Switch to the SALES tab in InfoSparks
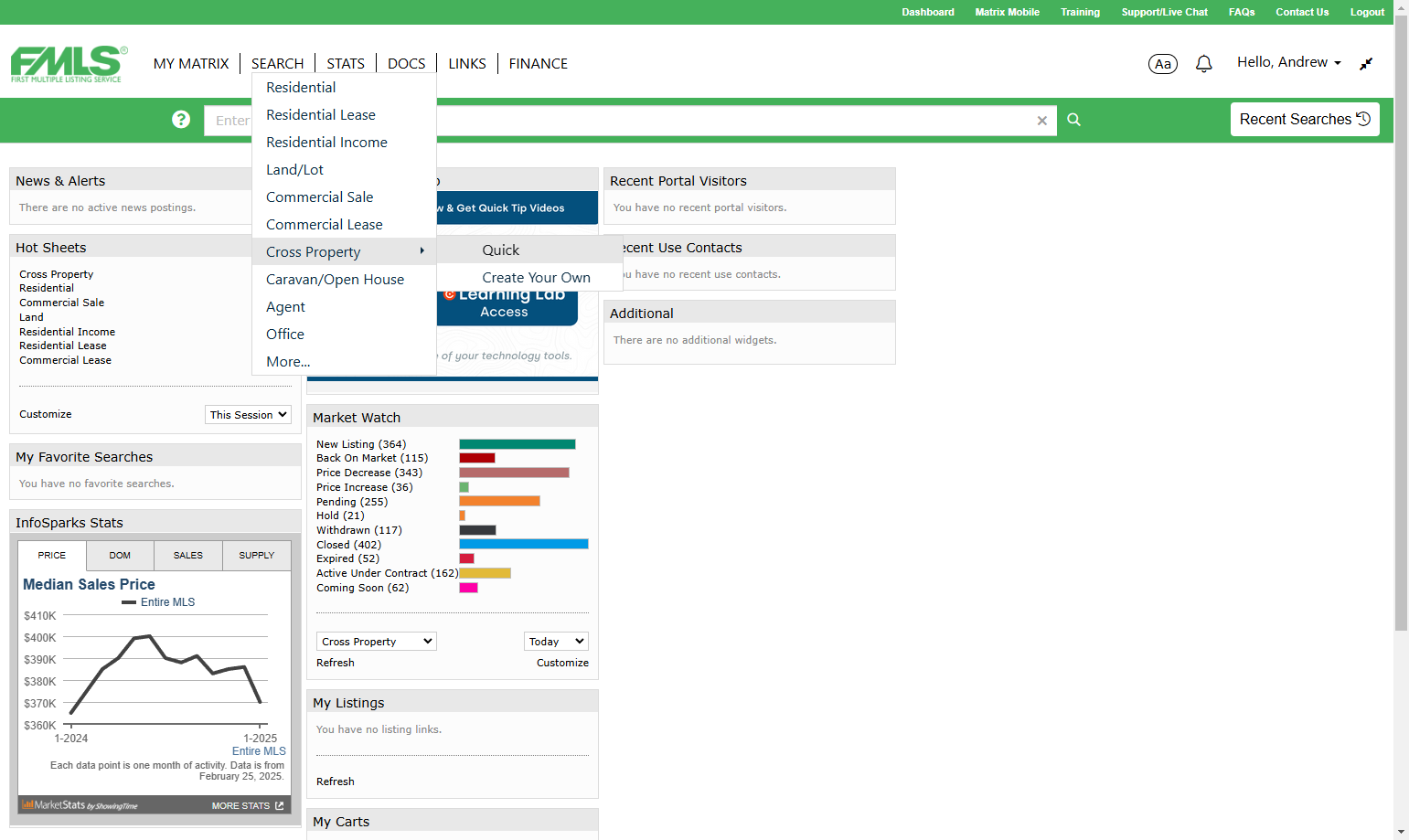Screen dimensions: 1409x840 pyautogui.click(x=188, y=556)
